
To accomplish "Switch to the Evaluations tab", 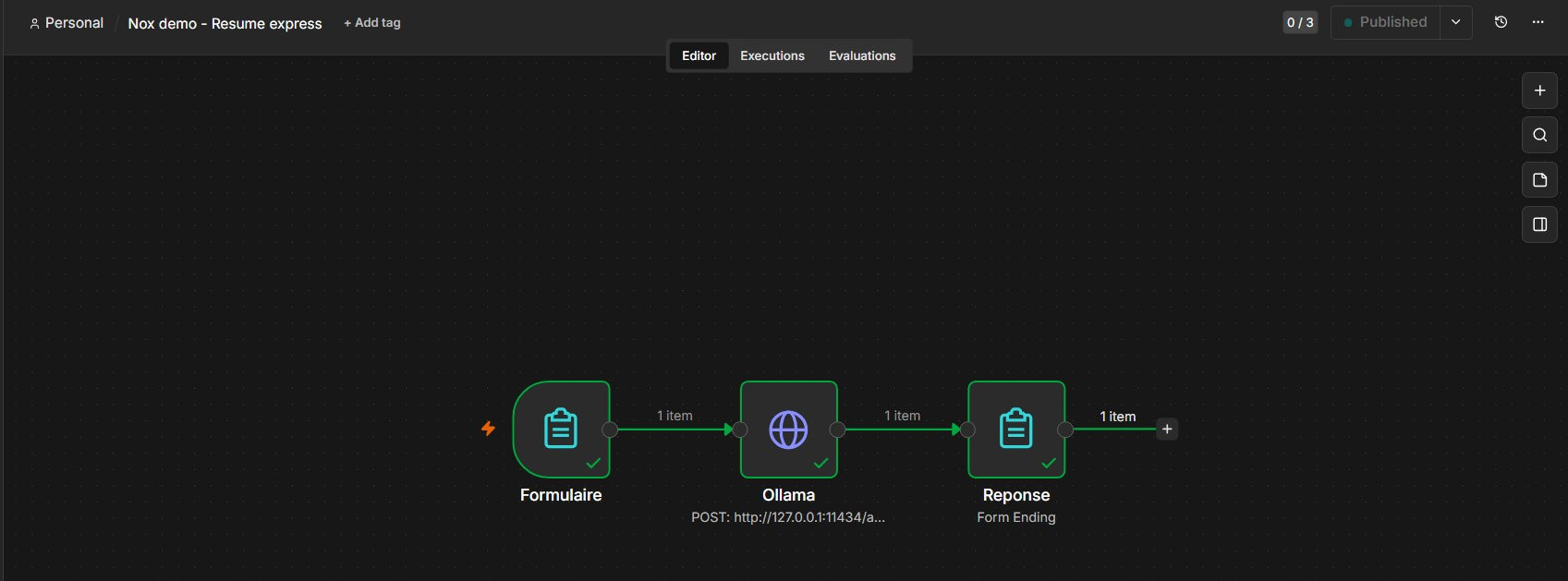I will tap(862, 55).
